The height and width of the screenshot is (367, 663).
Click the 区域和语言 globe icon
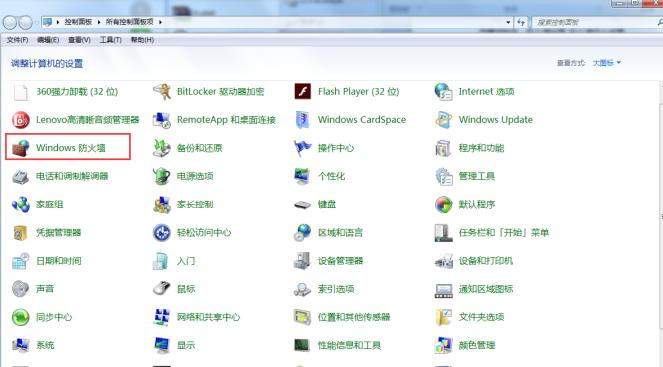click(x=303, y=233)
